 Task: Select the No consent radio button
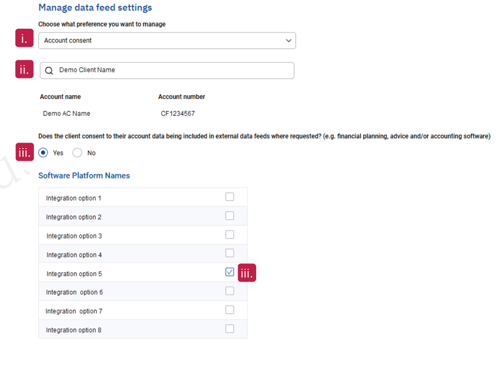coord(77,153)
